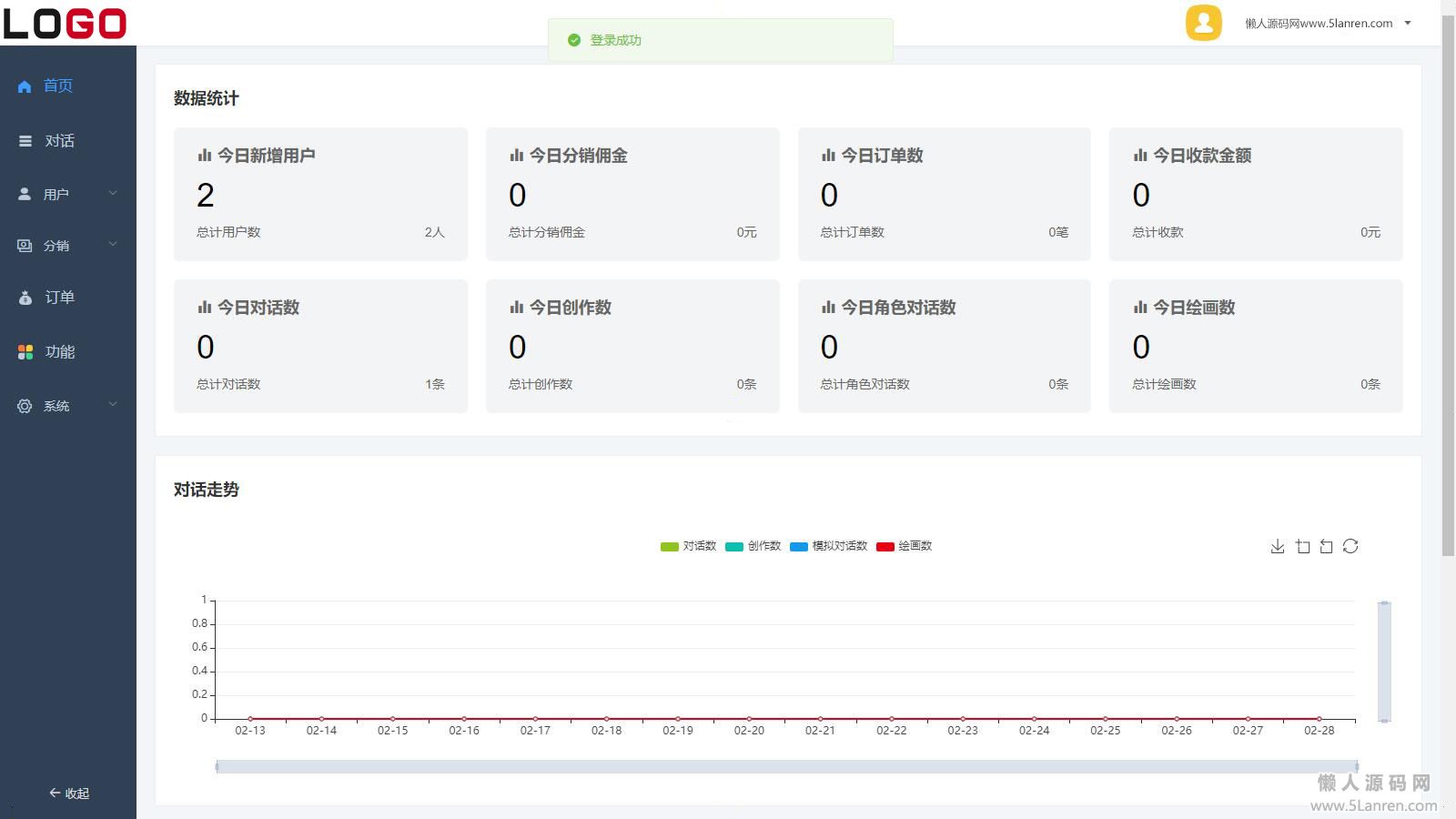The image size is (1456, 819).
Task: Toggle the red 绘画数 legend item
Action: tap(904, 546)
